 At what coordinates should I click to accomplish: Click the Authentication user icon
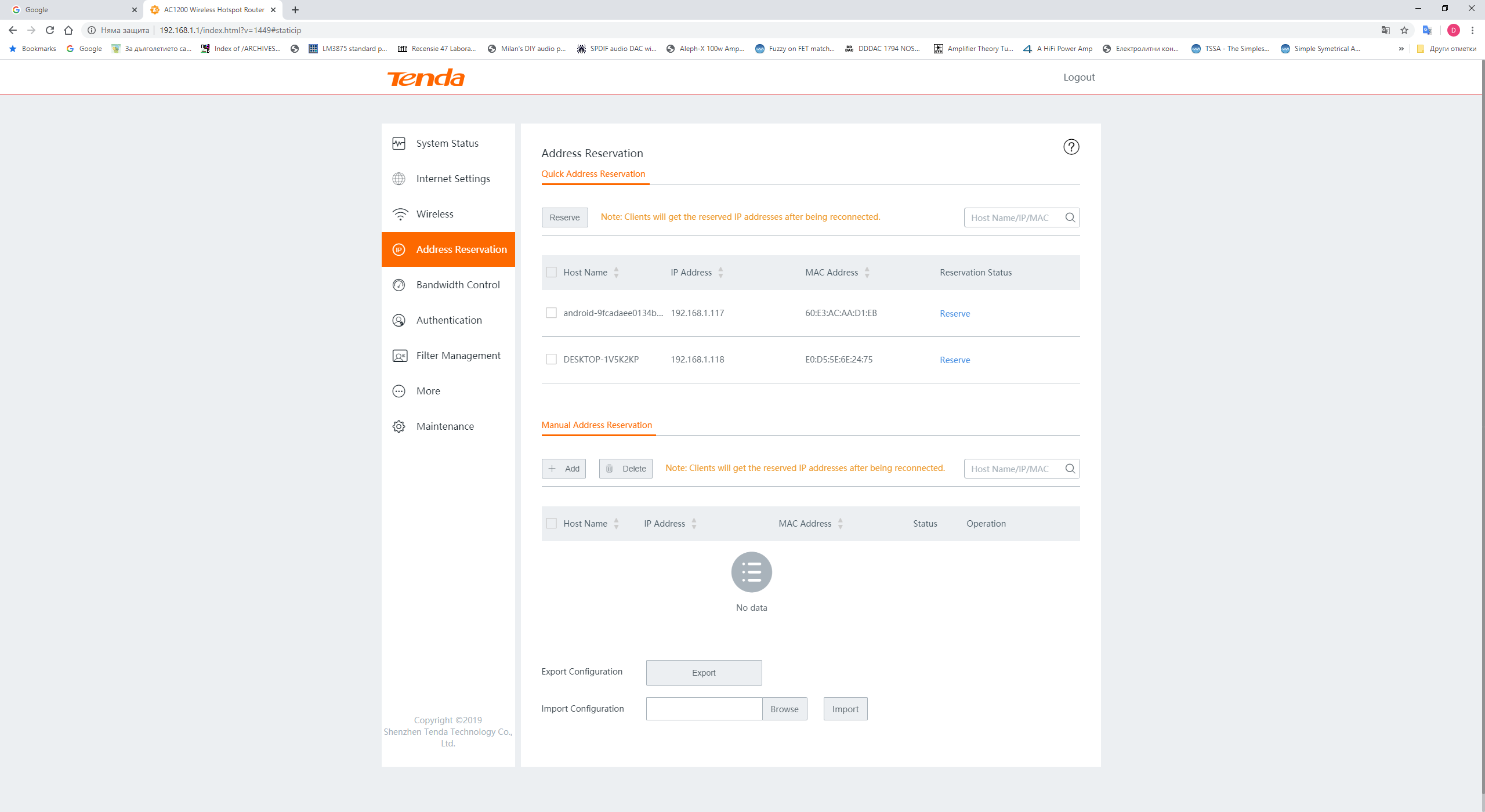point(399,320)
